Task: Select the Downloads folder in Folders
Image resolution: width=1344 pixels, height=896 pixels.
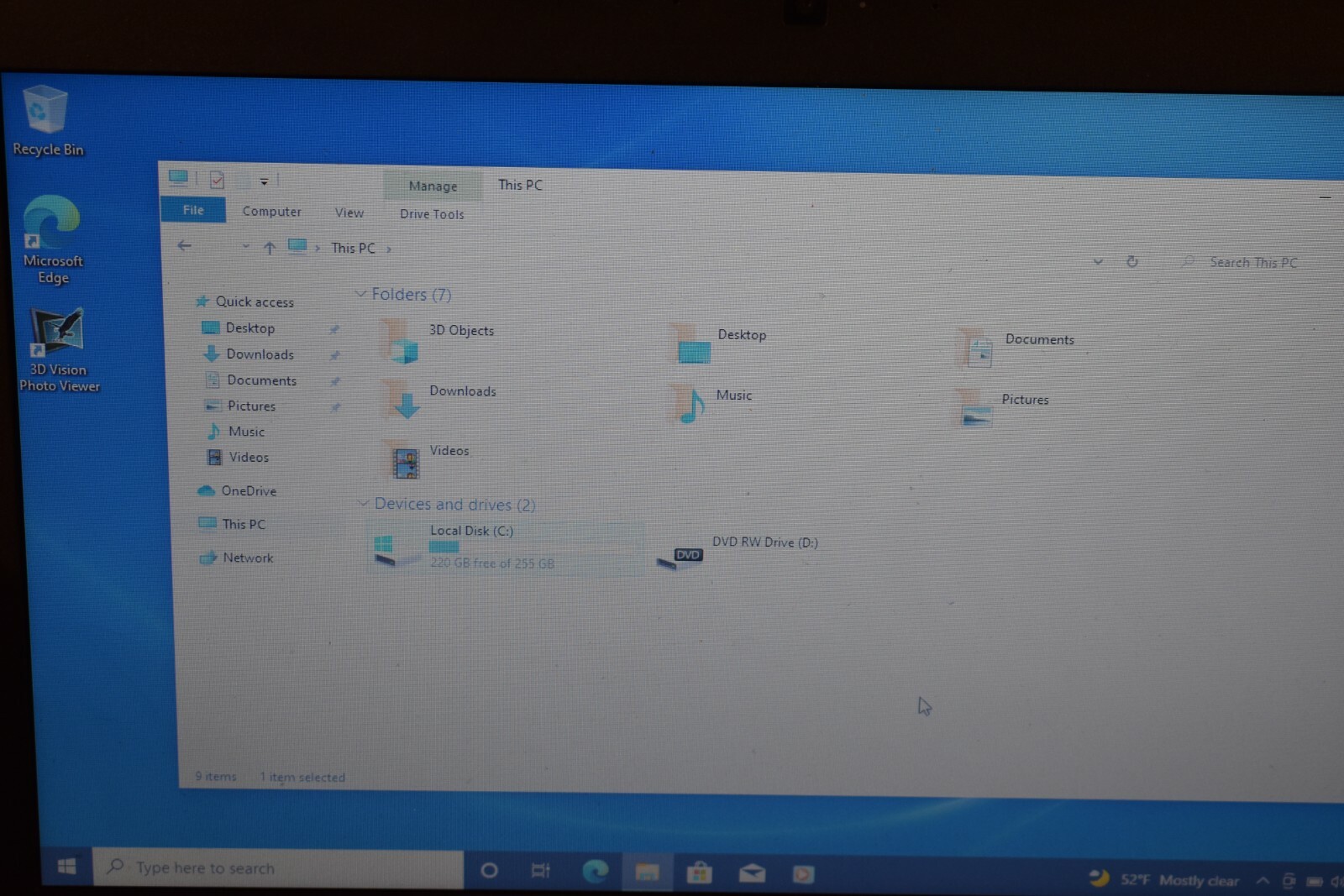Action: tap(439, 399)
